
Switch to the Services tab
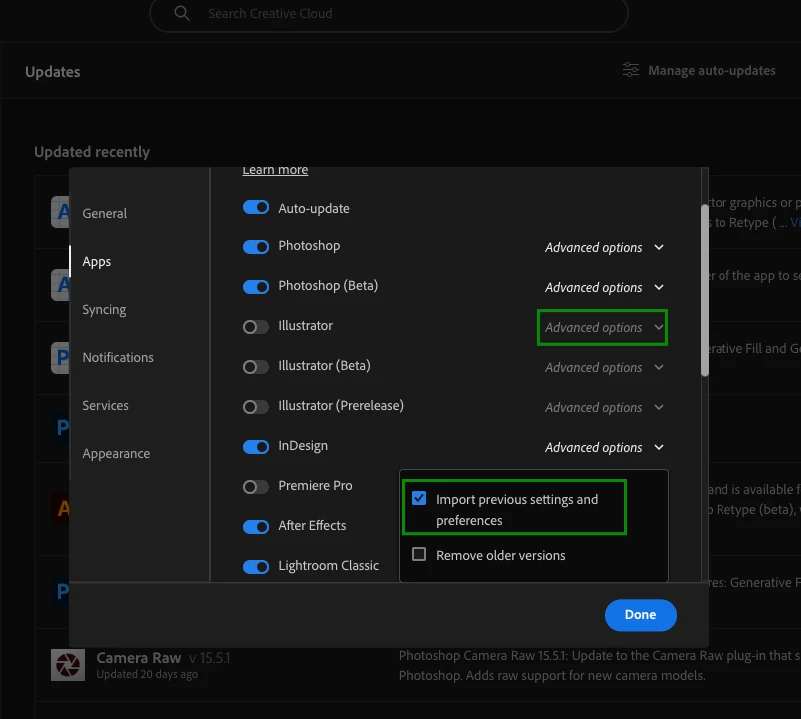coord(105,405)
